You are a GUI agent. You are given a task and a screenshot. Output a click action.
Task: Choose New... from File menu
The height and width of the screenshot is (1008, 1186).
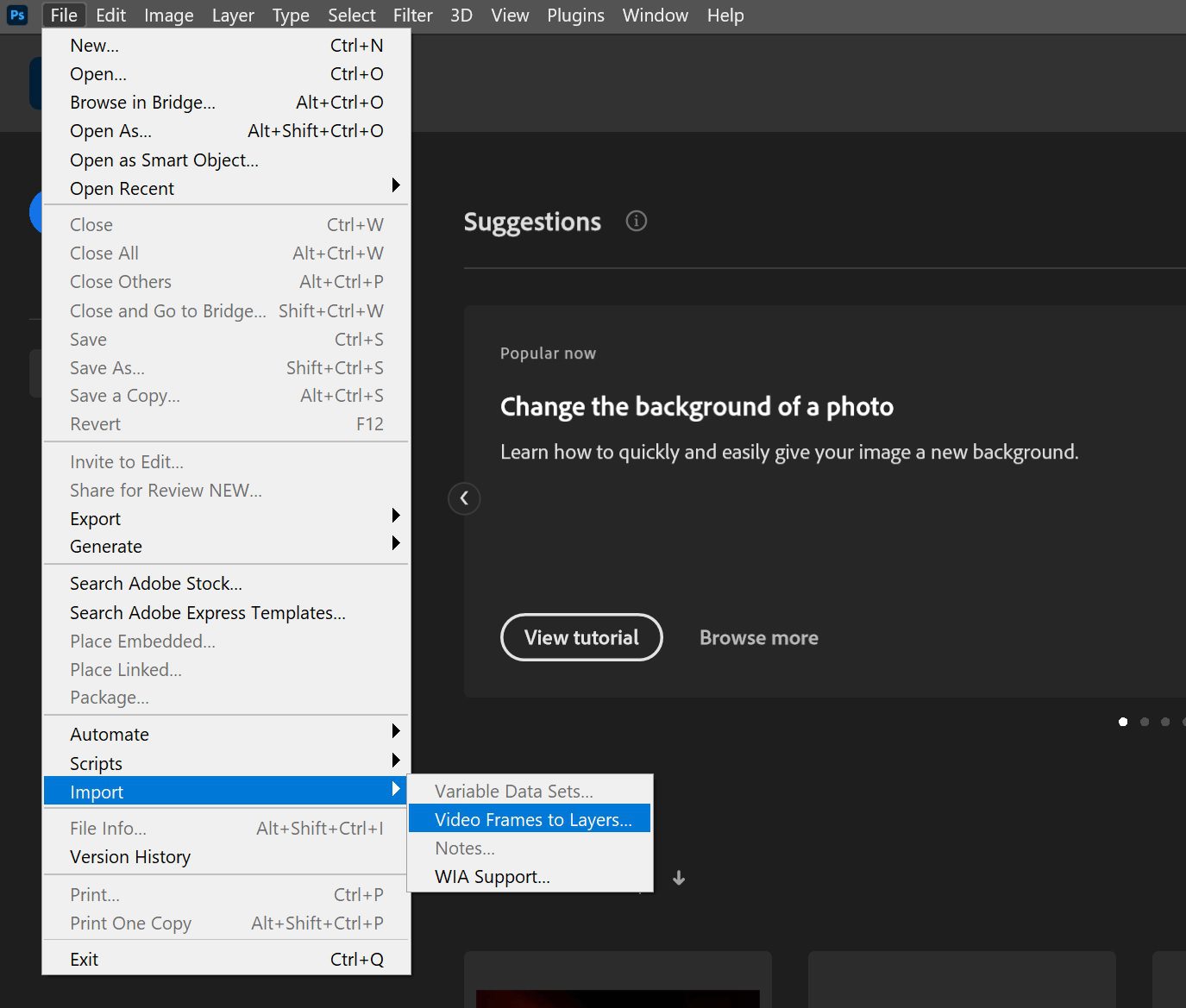tap(226, 45)
